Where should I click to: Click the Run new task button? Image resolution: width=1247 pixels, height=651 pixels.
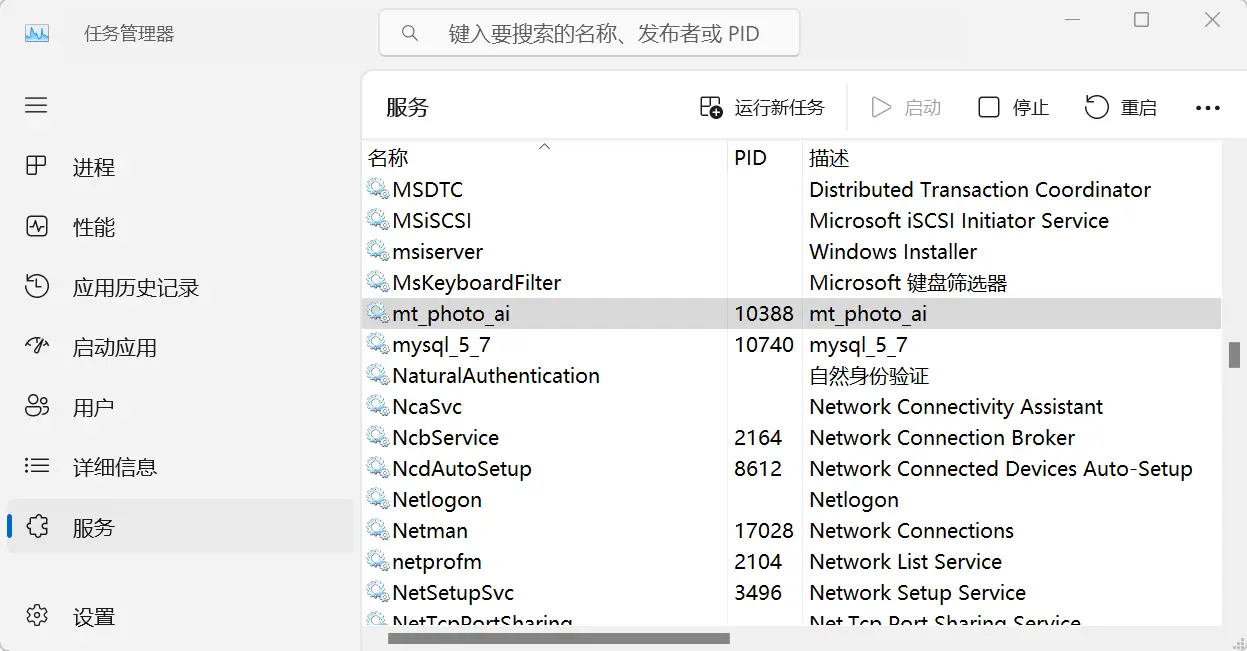click(762, 108)
